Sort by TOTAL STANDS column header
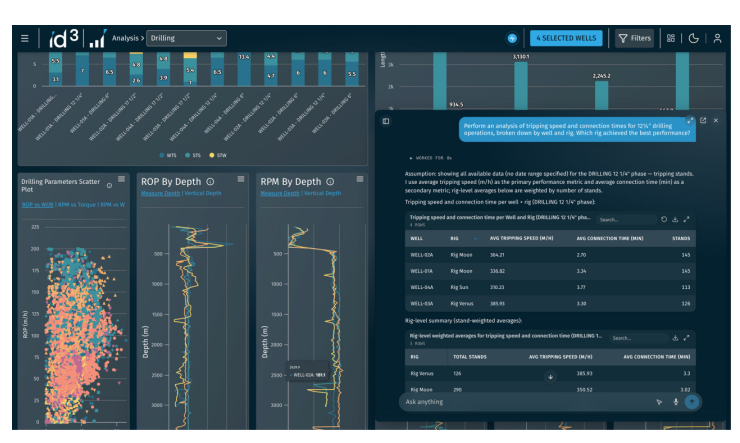Viewport: 740px width, 443px height. 470,357
